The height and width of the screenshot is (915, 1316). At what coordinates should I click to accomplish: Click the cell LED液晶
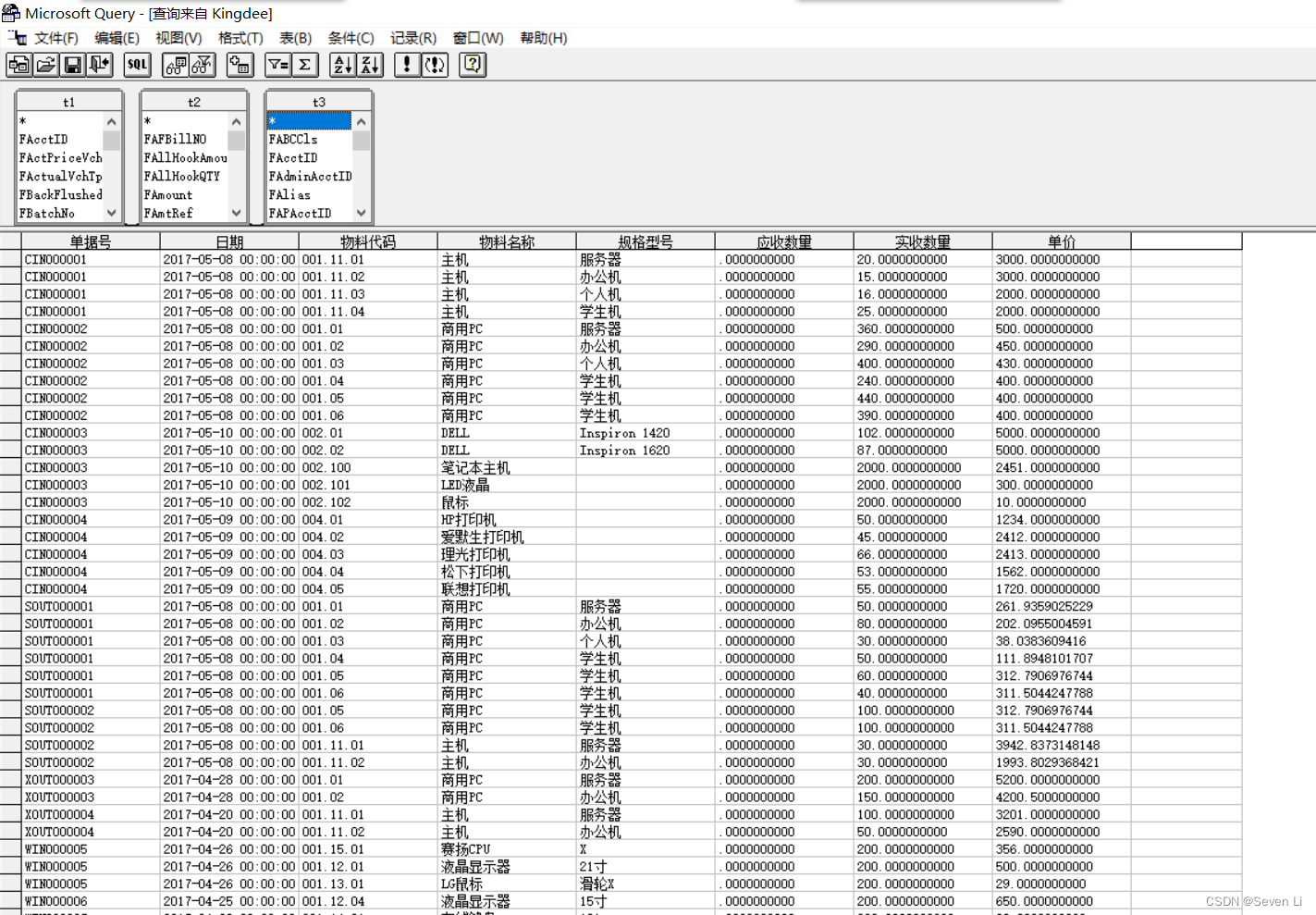(507, 485)
